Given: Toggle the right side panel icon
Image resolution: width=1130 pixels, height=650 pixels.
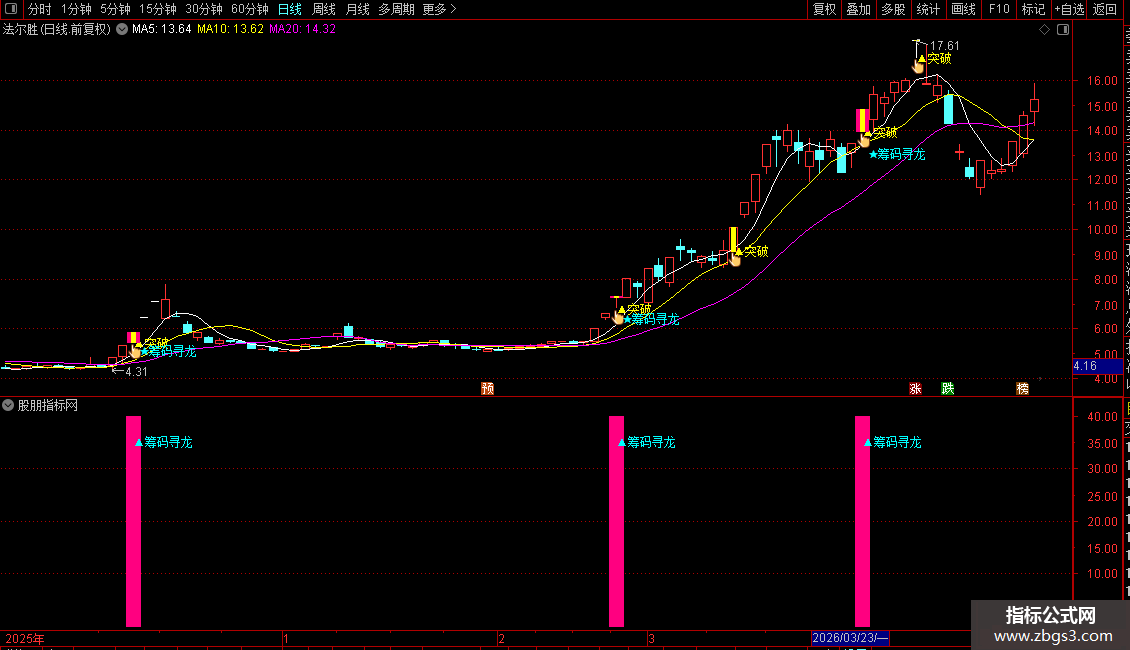Looking at the screenshot, I should point(1063,30).
